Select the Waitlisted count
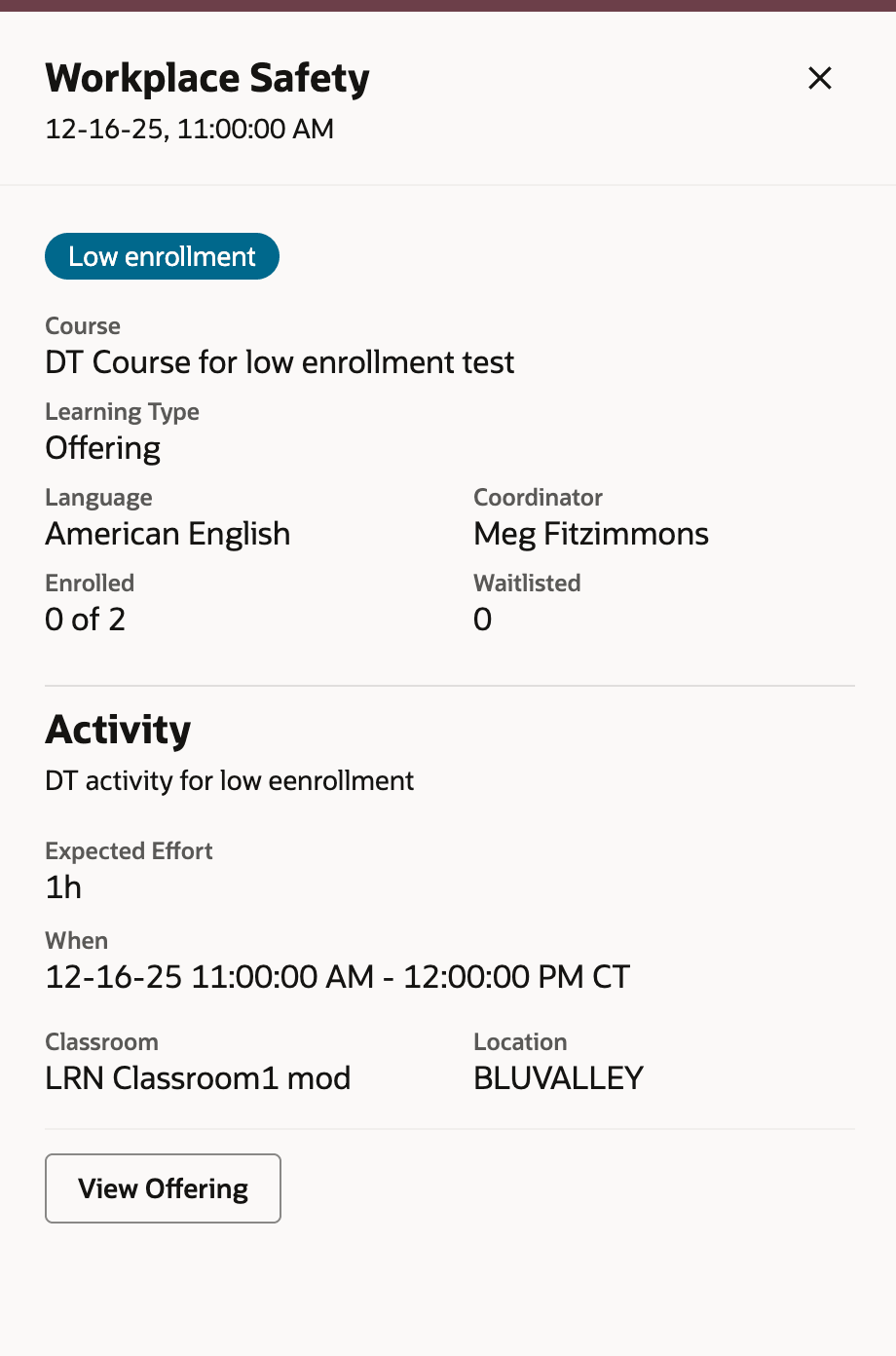 tap(482, 619)
